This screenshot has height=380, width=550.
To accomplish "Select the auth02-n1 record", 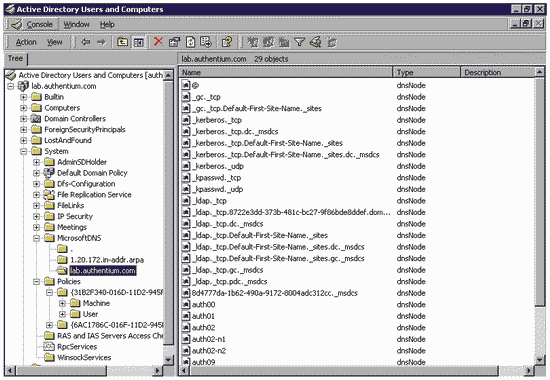I will click(208, 339).
